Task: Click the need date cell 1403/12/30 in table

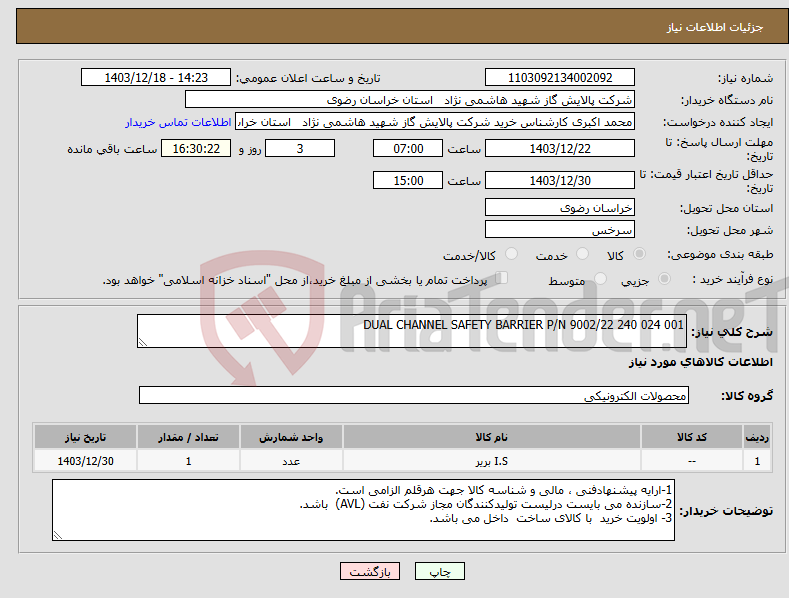Action: coord(86,461)
